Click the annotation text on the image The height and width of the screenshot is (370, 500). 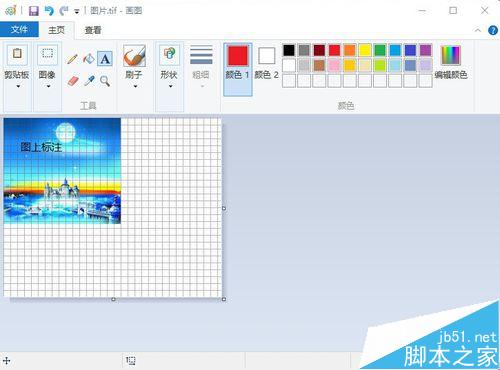[x=41, y=147]
